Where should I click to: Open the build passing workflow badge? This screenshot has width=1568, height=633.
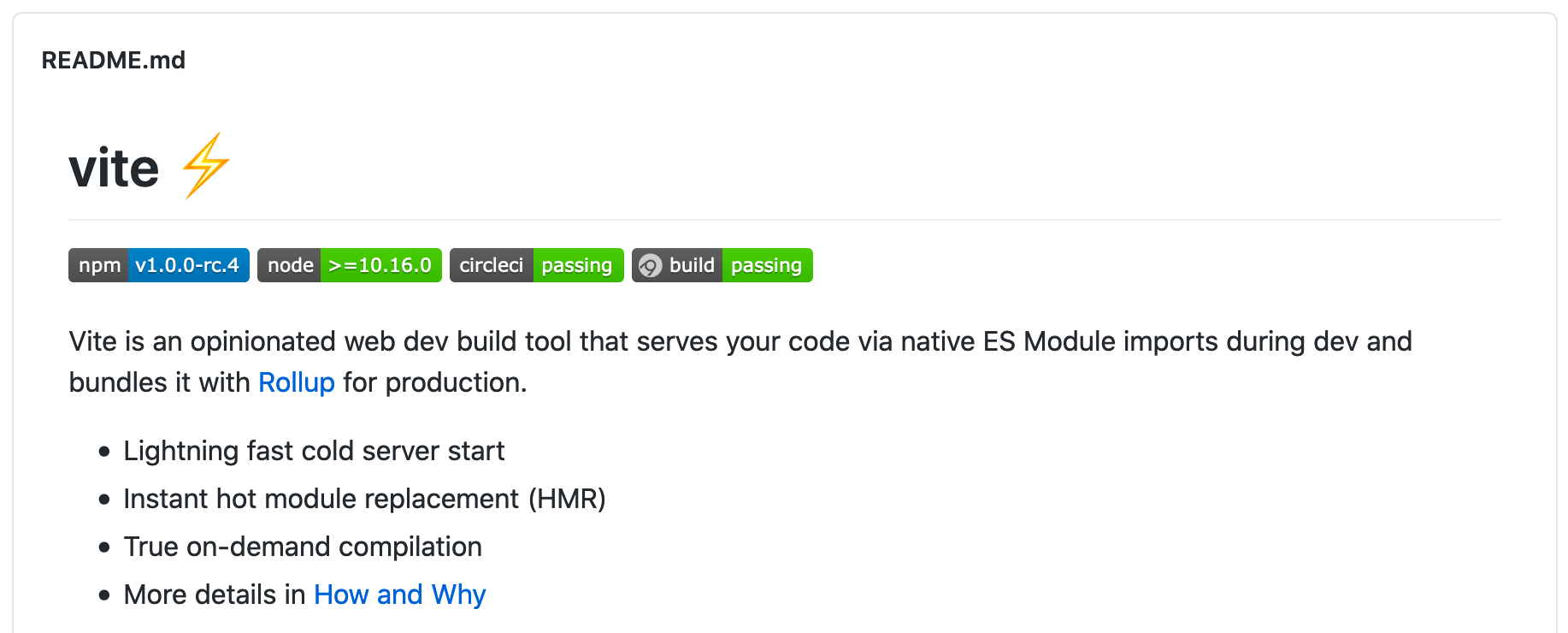pyautogui.click(x=722, y=265)
